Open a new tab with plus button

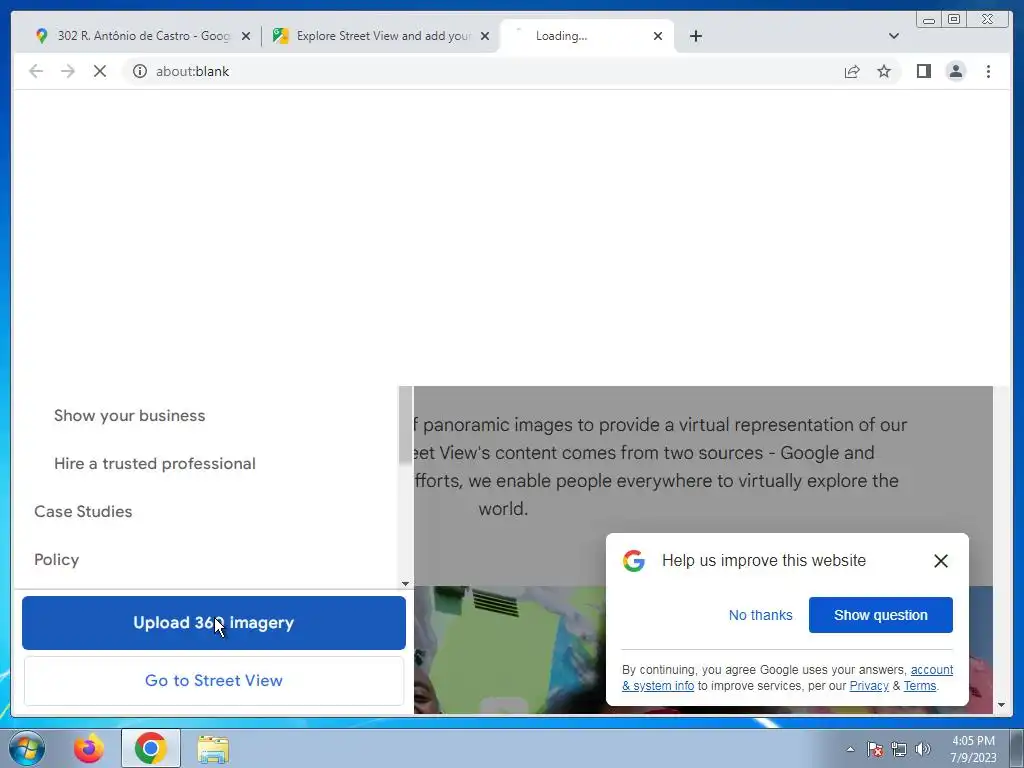696,36
